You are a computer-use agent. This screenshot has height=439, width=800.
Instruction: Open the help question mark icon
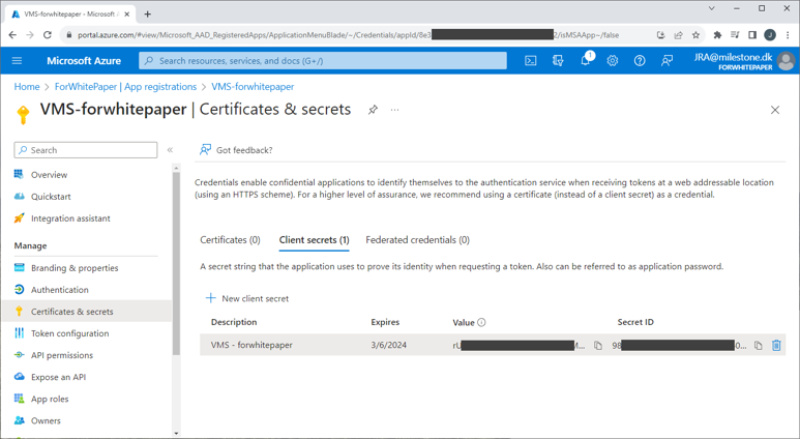[x=639, y=61]
